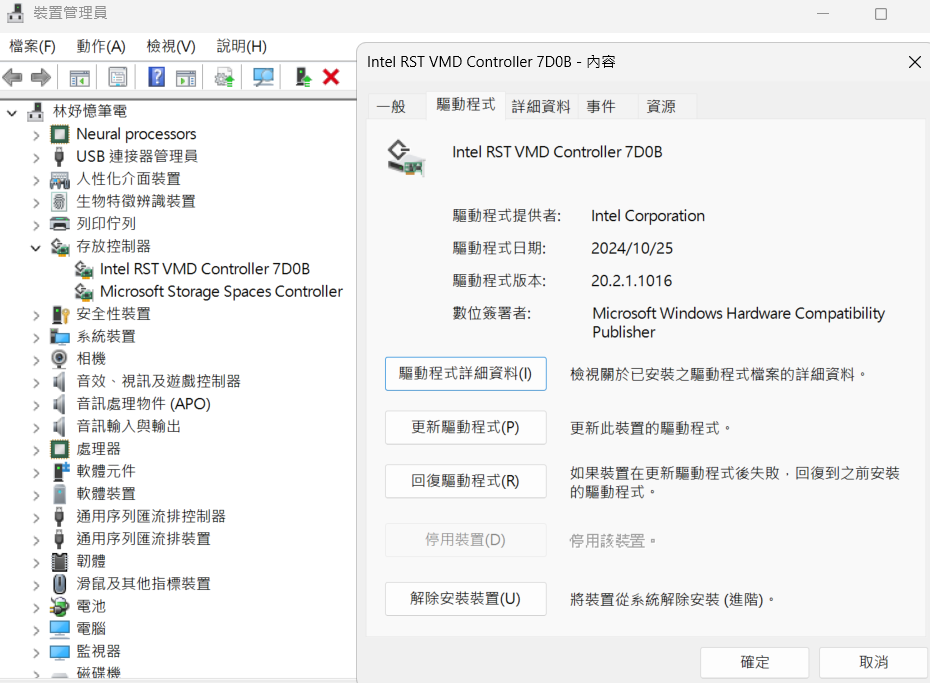
Task: Click the 回復驅動程式(R) button
Action: coord(466,481)
